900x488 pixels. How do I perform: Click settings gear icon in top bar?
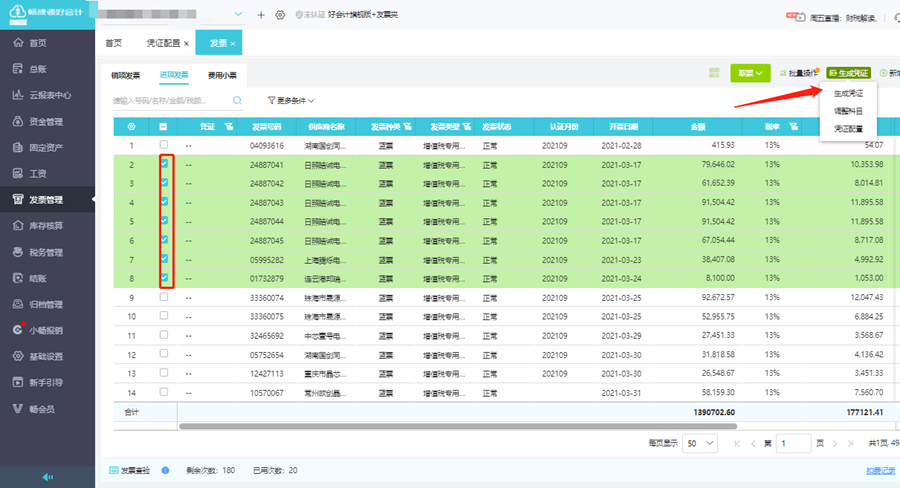279,15
